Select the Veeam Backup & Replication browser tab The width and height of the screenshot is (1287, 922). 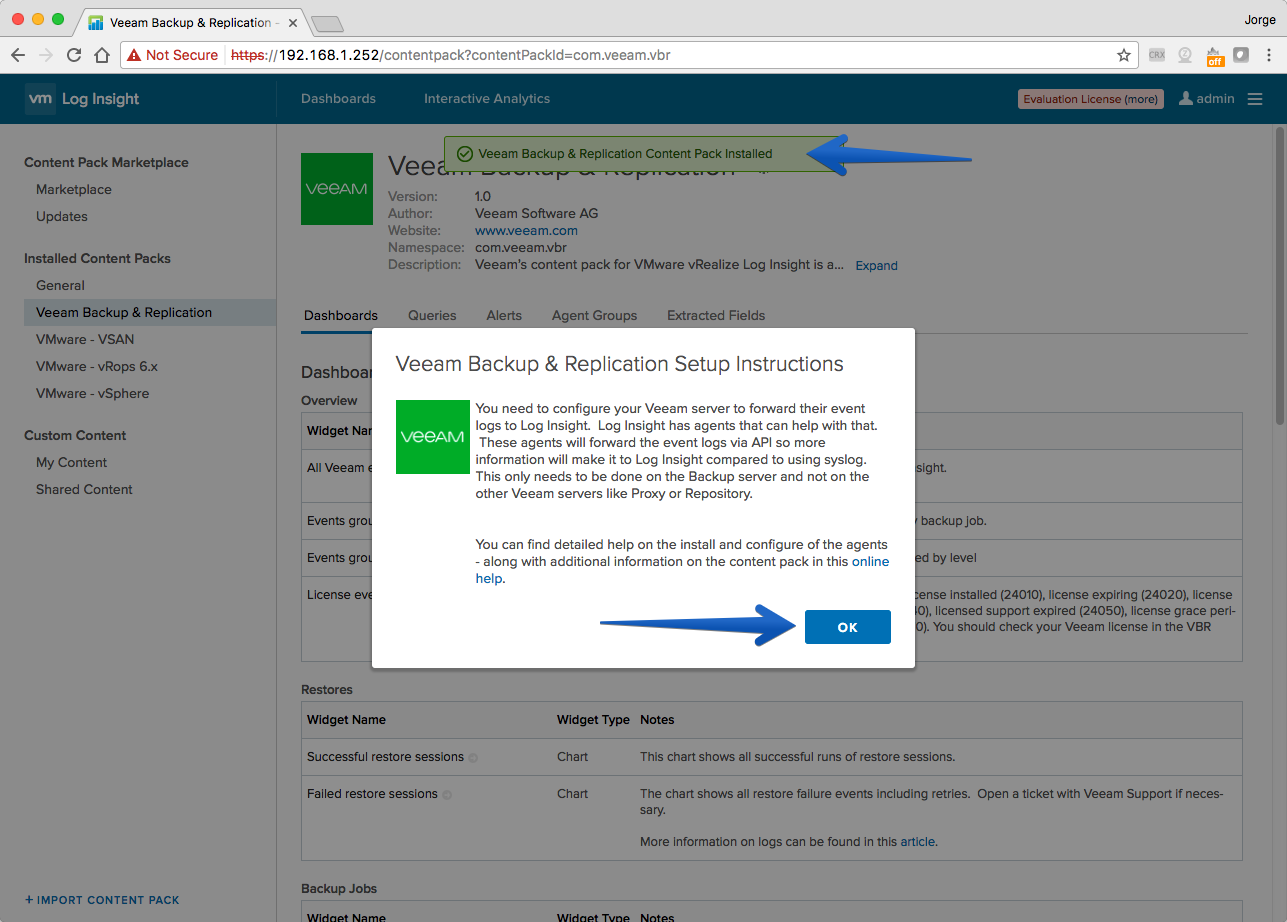[x=193, y=22]
